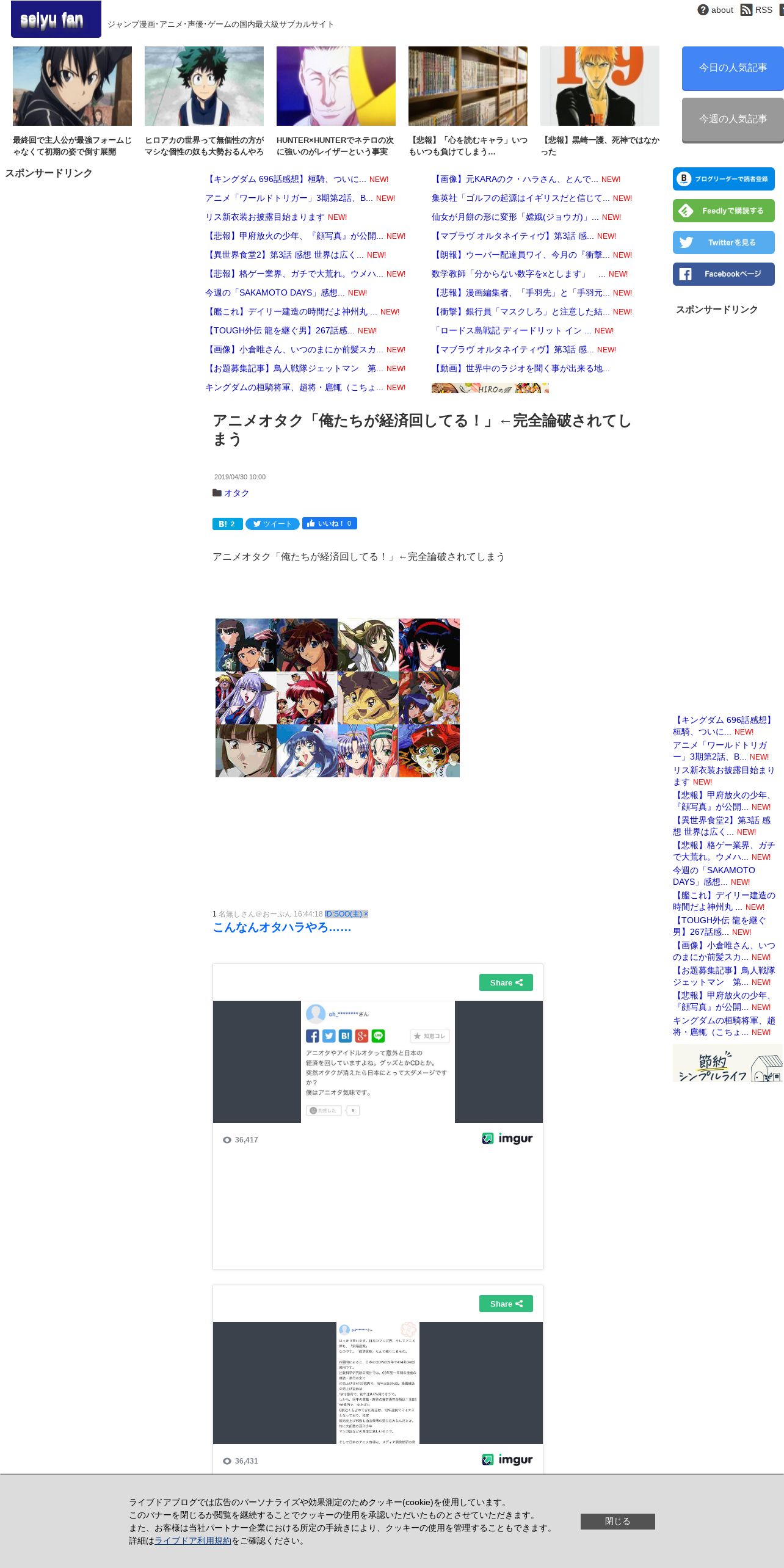Open sidebar 【TOUGH外伝 龍を継ぐ男】 link
784x1568 pixels.
719,926
